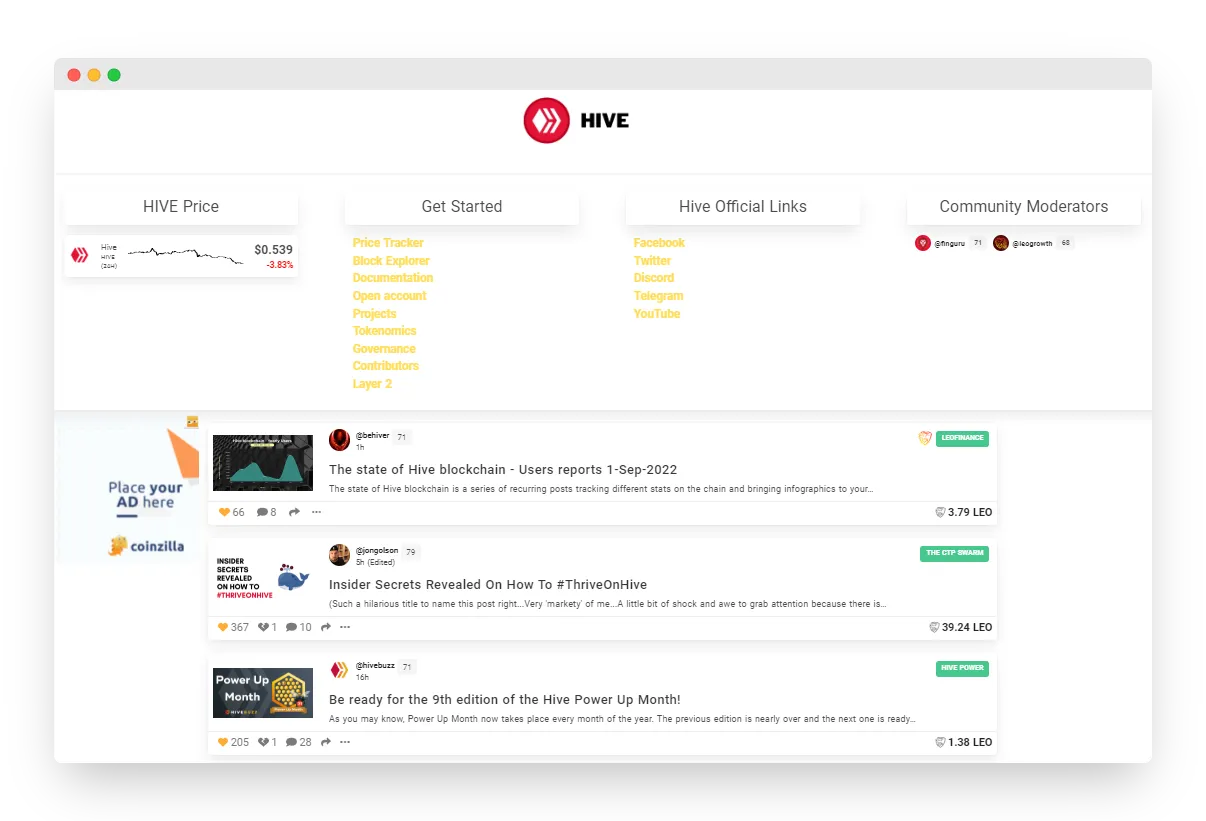Like the Hive Power Up Month post
1206x821 pixels.
tap(224, 742)
